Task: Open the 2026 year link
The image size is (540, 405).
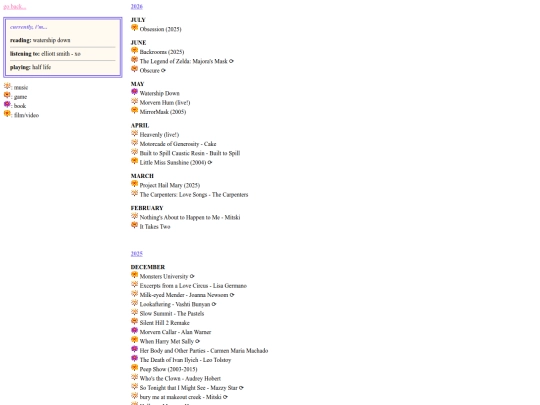Action: pos(137,7)
